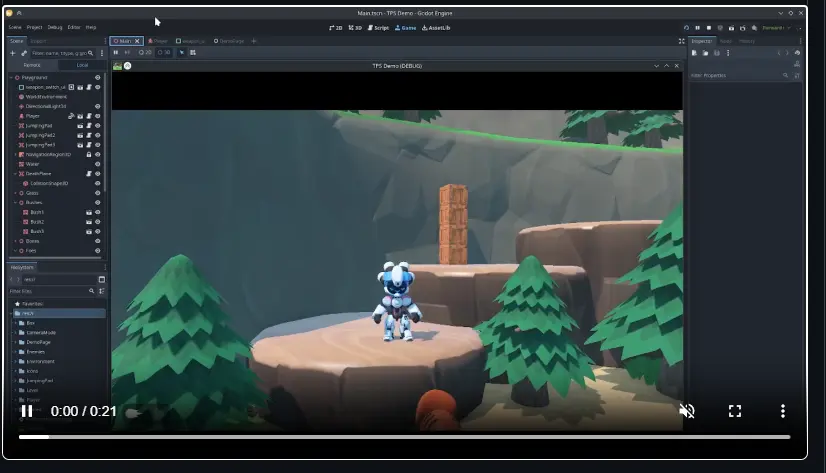Expand the Stones node in scene tree
This screenshot has height=473, width=826.
[x=12, y=241]
